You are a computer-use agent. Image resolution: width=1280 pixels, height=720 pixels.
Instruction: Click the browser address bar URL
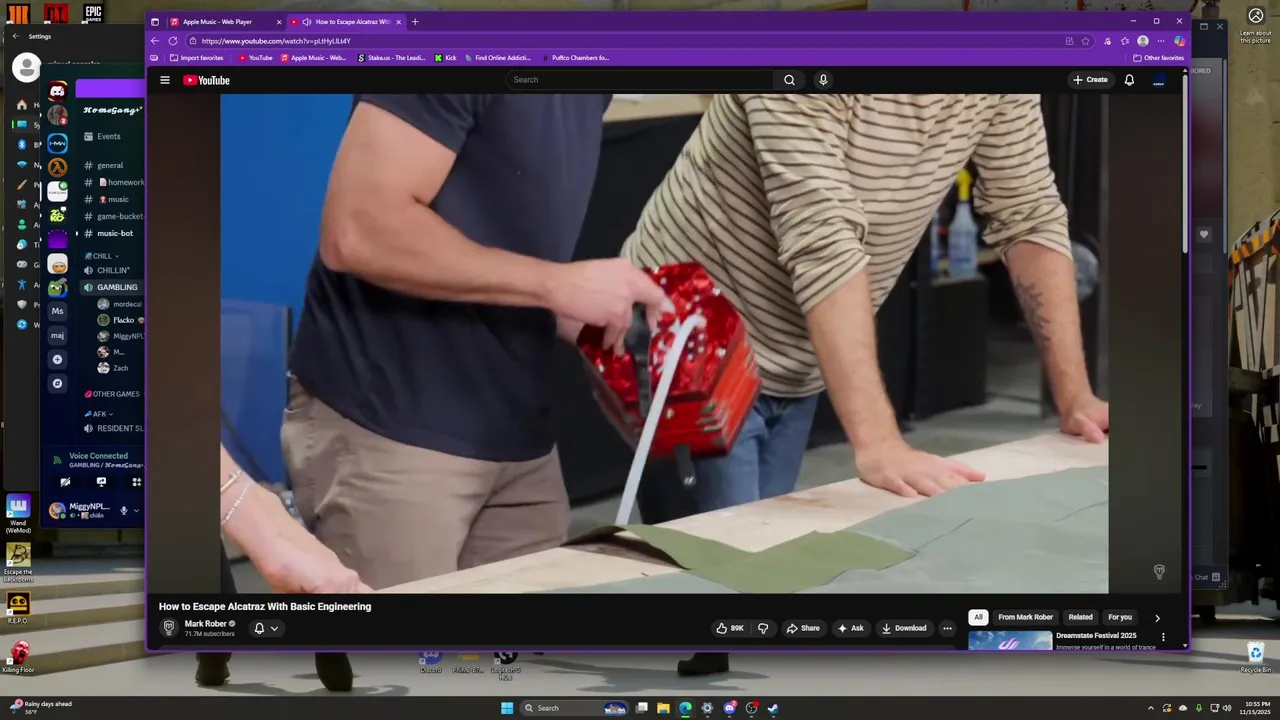coord(276,41)
